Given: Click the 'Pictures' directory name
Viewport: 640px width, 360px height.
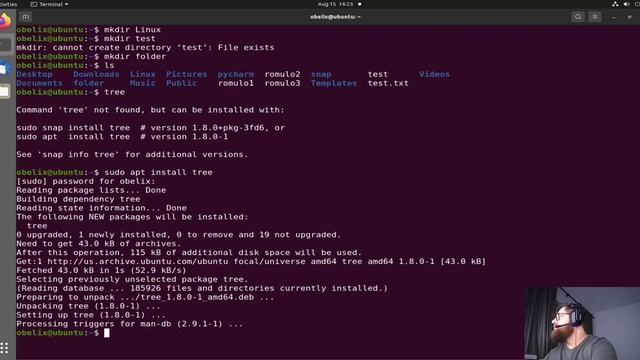Looking at the screenshot, I should point(186,74).
